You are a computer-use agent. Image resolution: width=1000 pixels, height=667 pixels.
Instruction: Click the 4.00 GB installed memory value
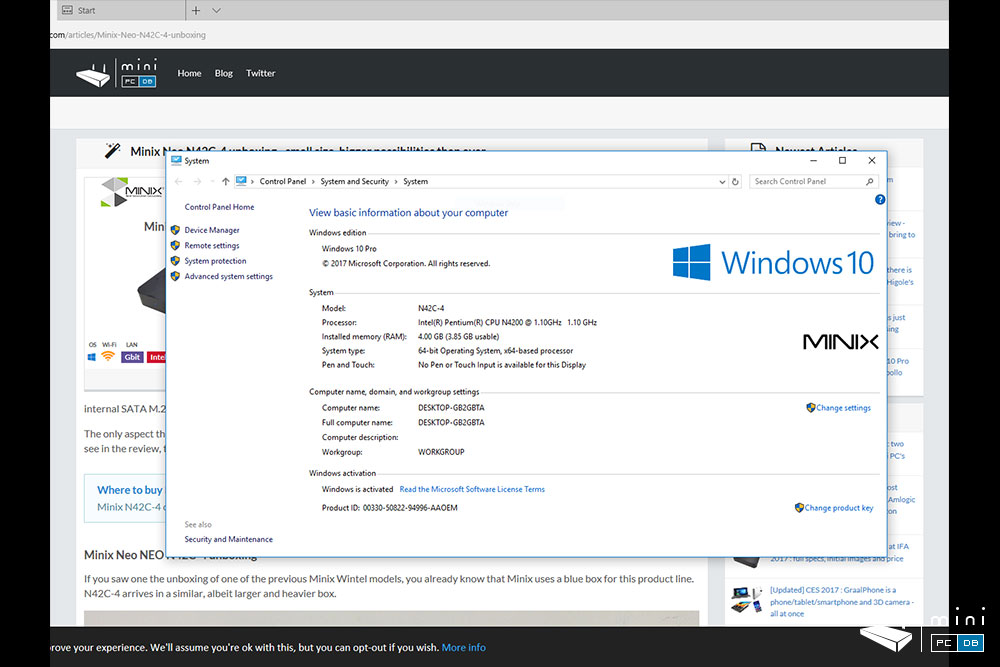[459, 337]
